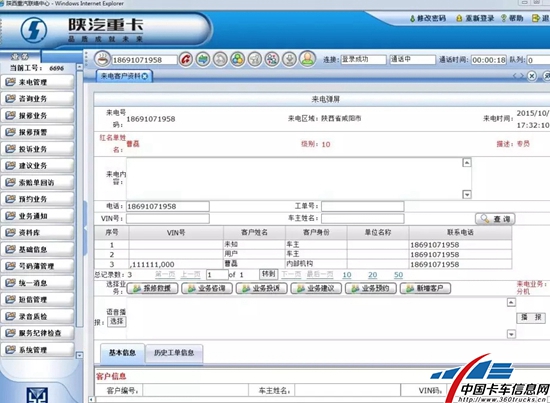
Task: Click the coffee-cup break status icon
Action: click(102, 59)
